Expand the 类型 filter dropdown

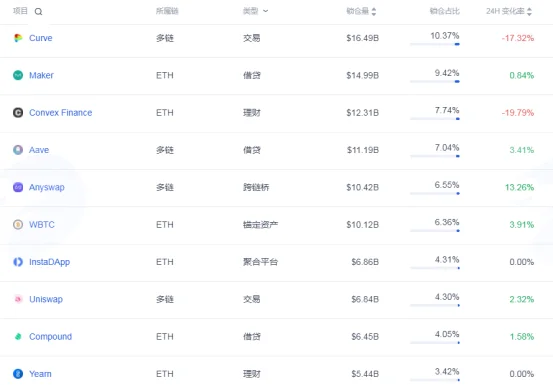[255, 11]
